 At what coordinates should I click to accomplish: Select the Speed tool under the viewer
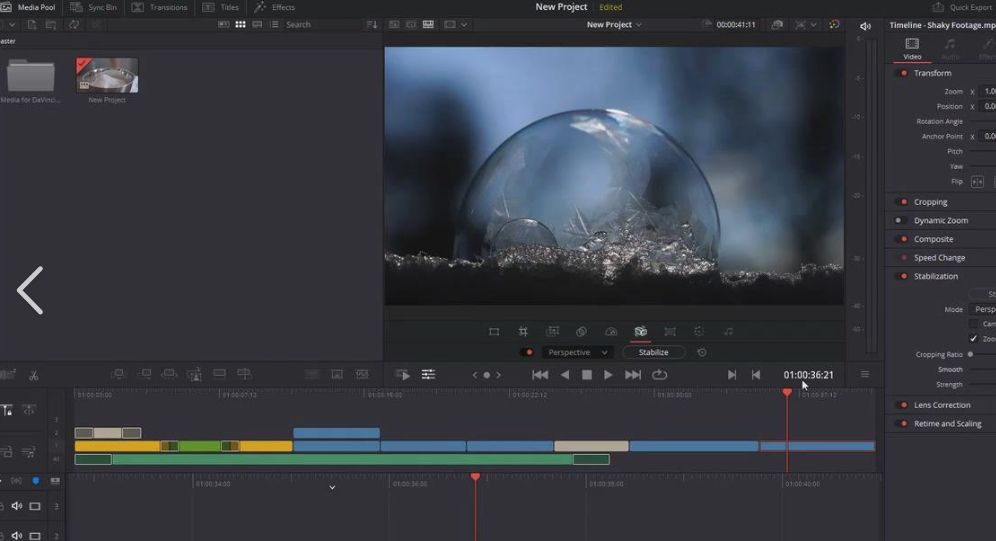pos(611,331)
